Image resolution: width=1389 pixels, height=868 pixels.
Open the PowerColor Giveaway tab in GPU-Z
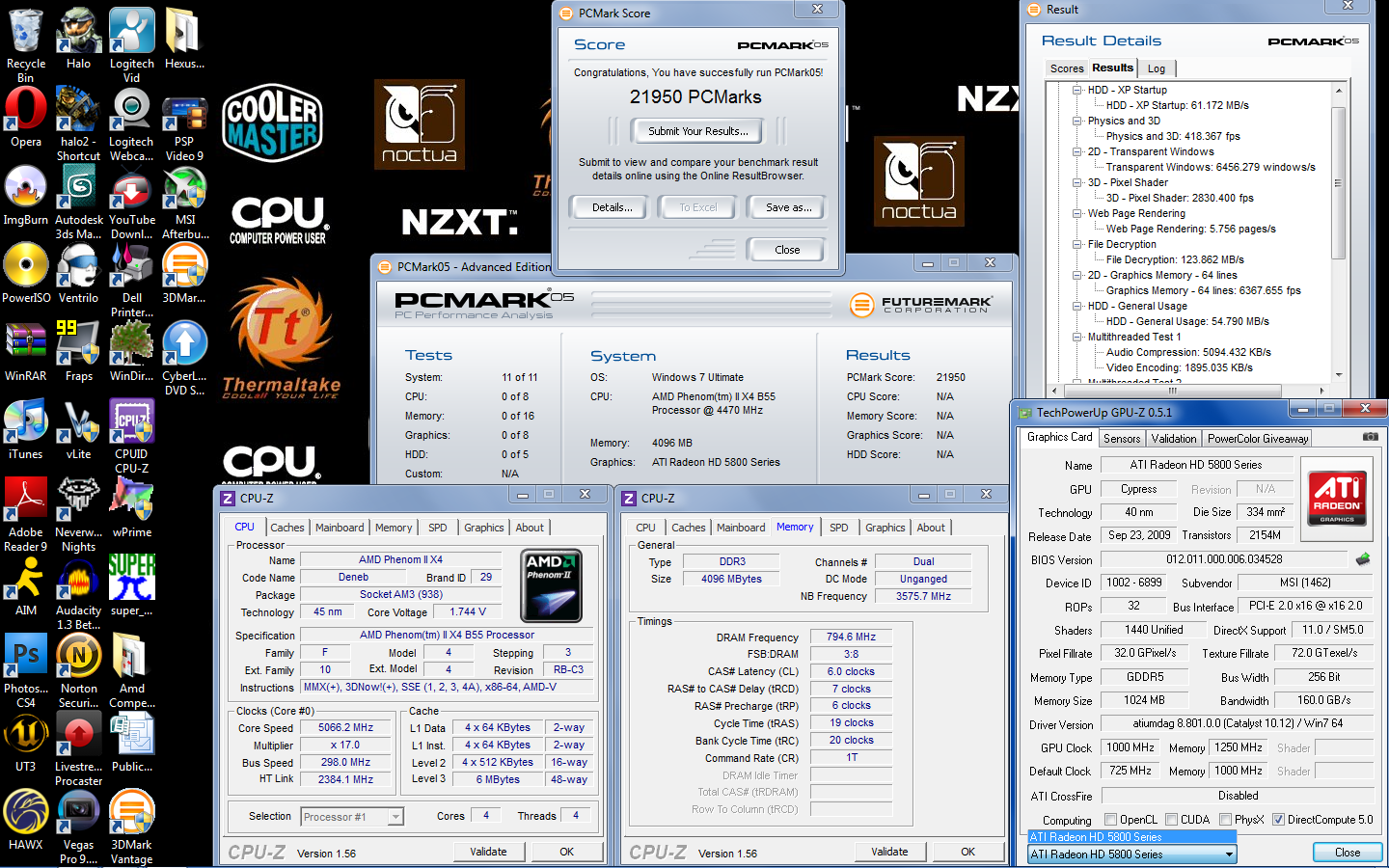pyautogui.click(x=1258, y=438)
